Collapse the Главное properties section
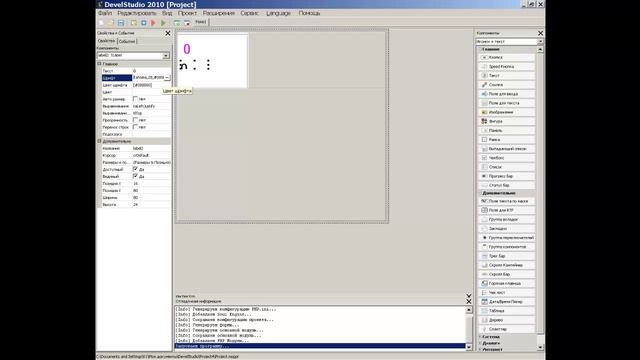 (99, 64)
